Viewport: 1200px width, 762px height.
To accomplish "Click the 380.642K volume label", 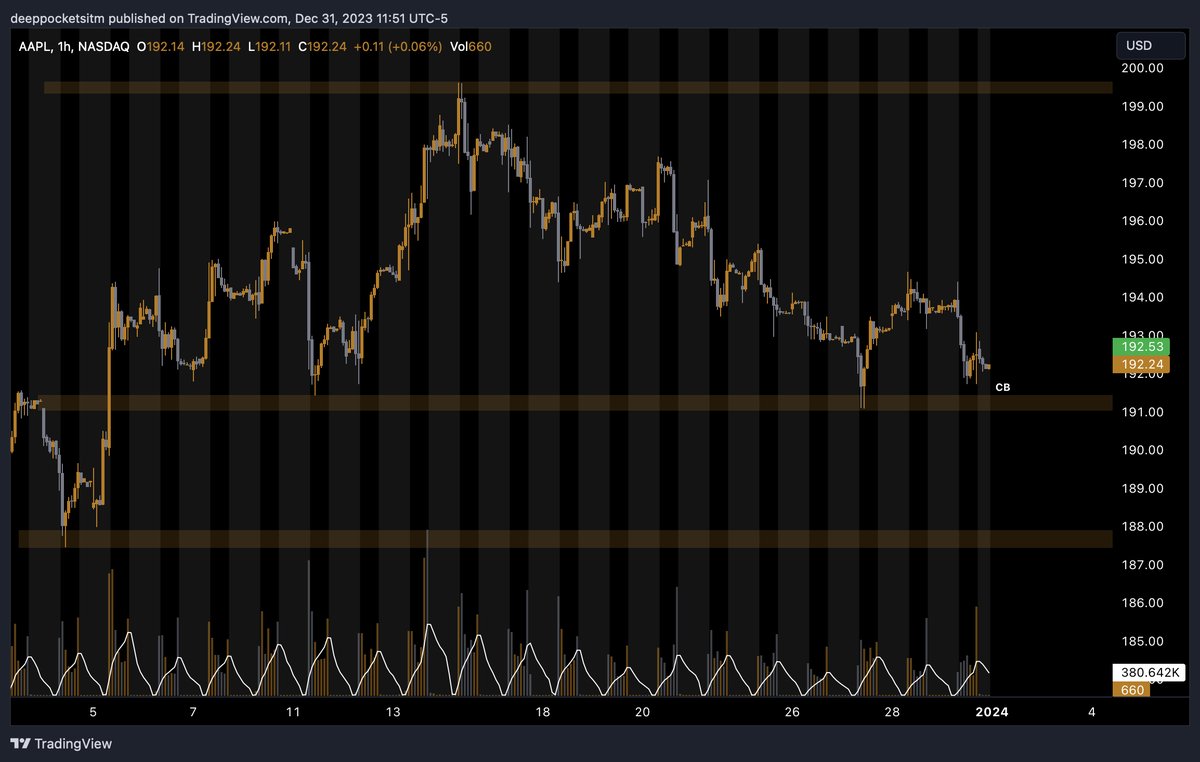I will pos(1148,673).
